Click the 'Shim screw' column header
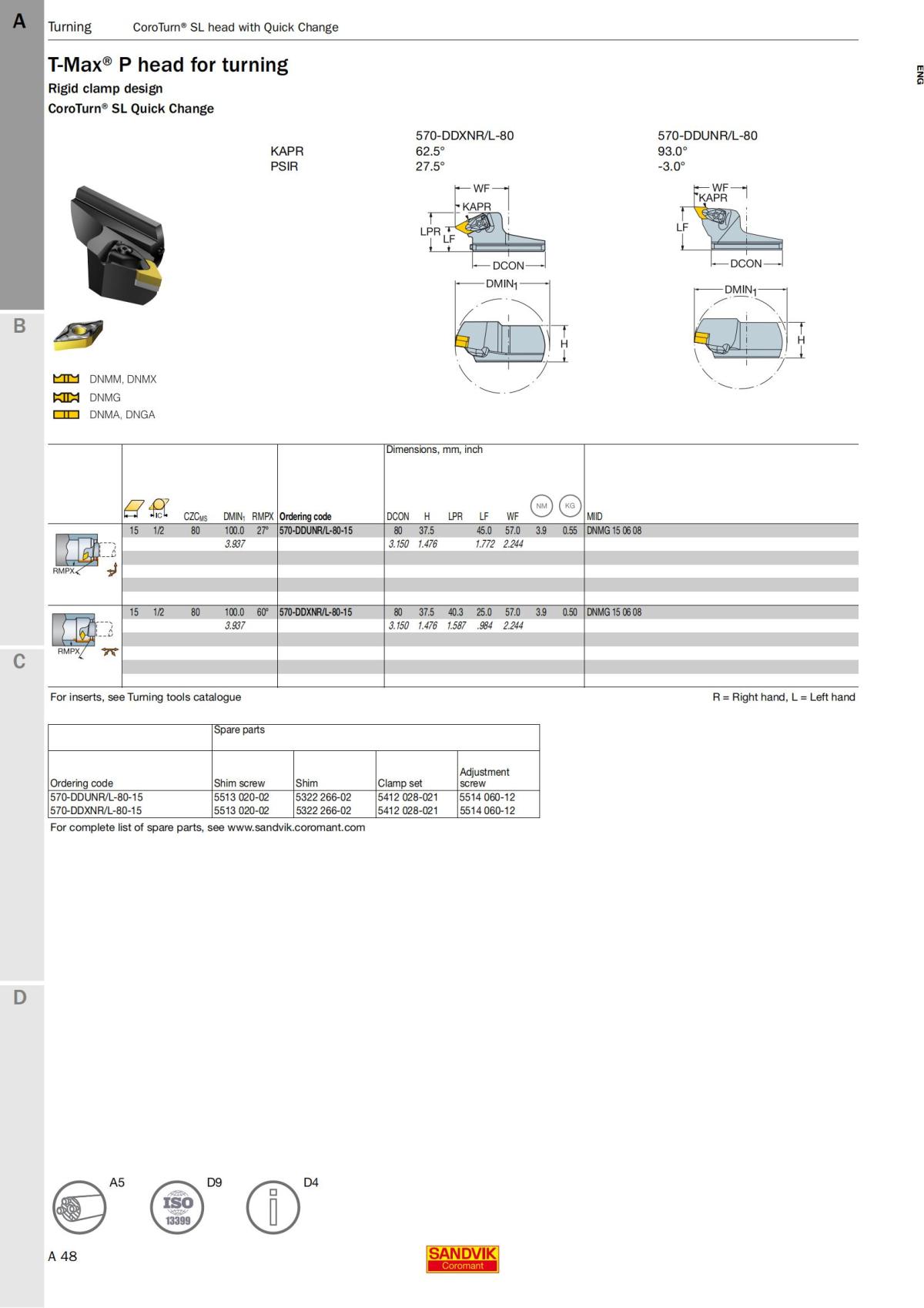The width and height of the screenshot is (924, 1308). click(x=239, y=783)
